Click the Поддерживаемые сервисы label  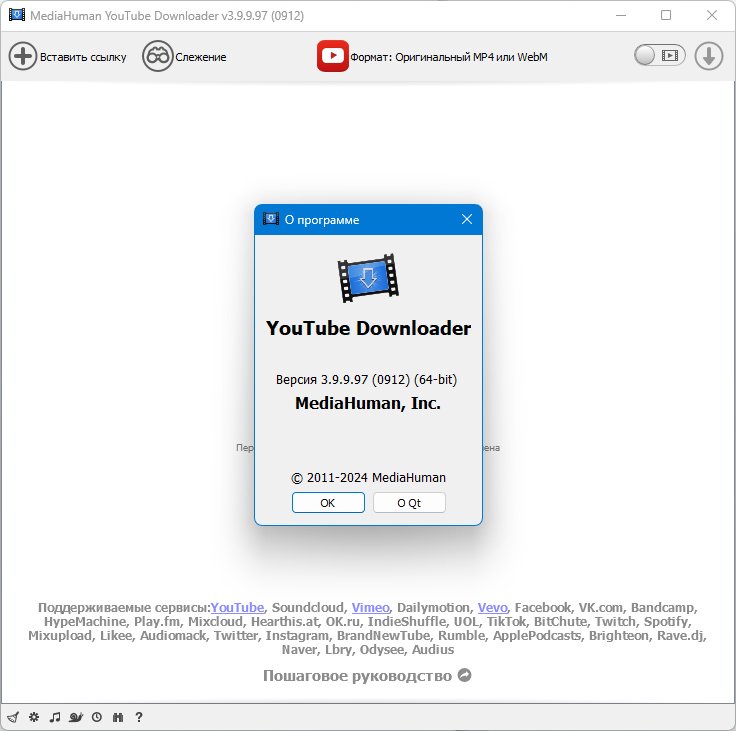point(124,608)
